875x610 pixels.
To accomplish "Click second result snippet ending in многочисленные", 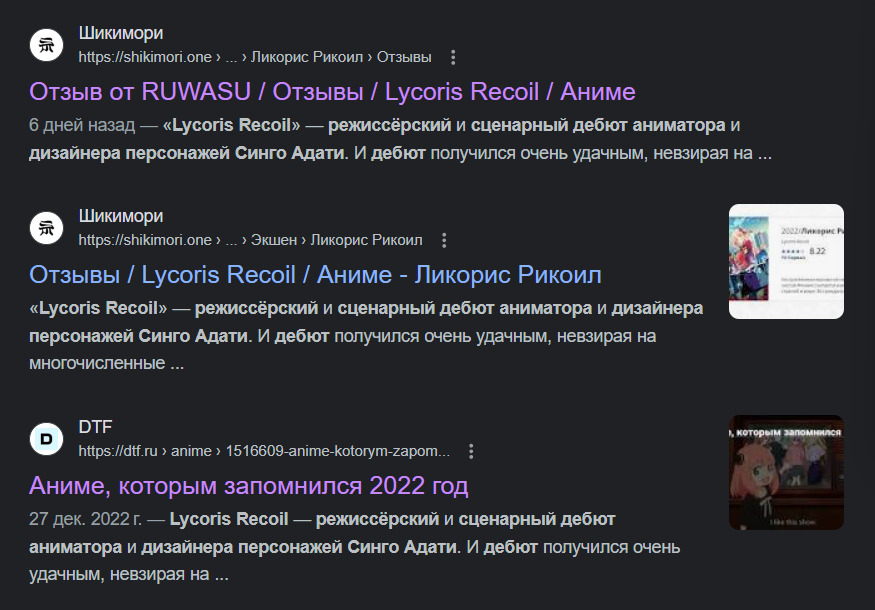I will [366, 335].
